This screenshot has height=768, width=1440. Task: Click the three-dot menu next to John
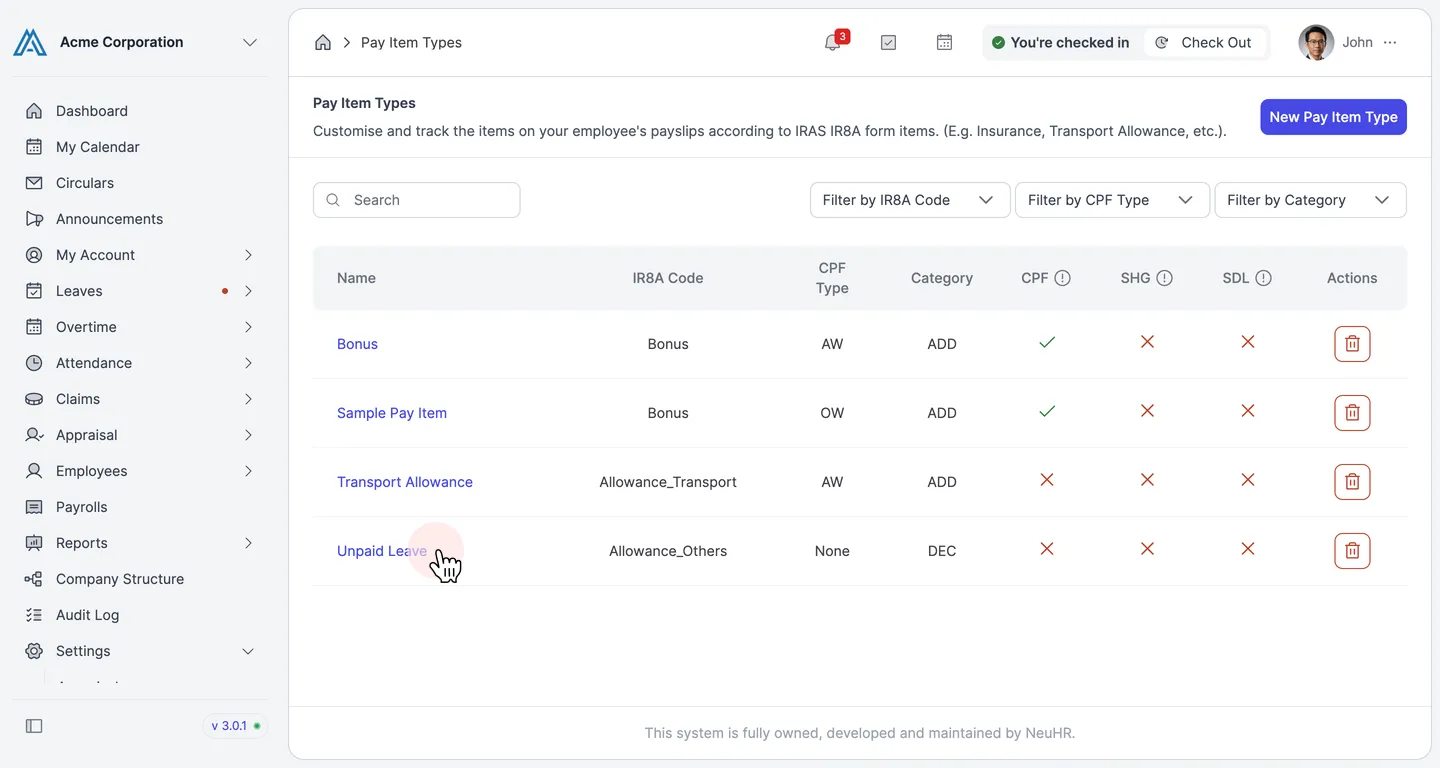click(1390, 42)
